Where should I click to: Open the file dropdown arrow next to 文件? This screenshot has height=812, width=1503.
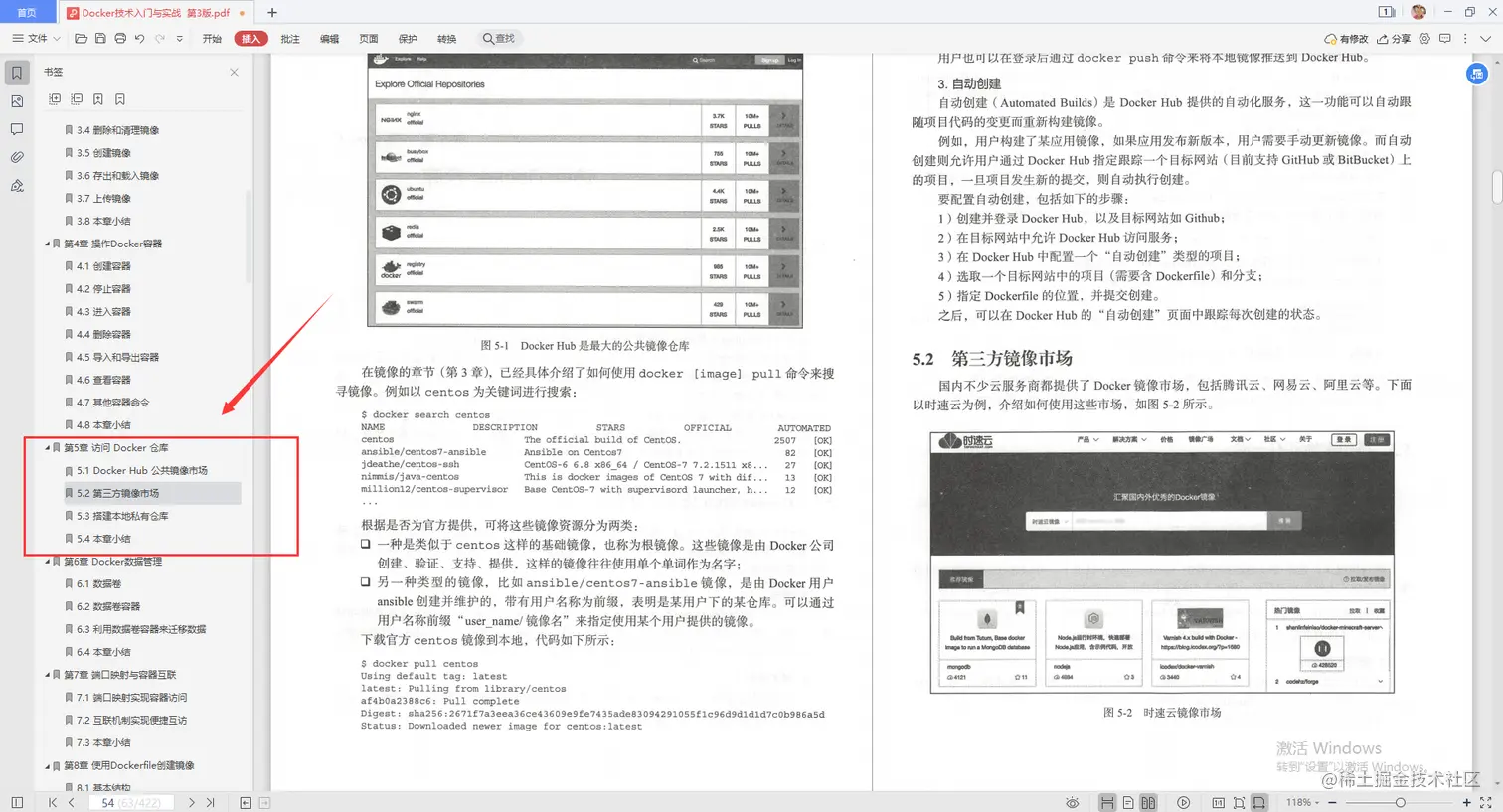pos(56,38)
